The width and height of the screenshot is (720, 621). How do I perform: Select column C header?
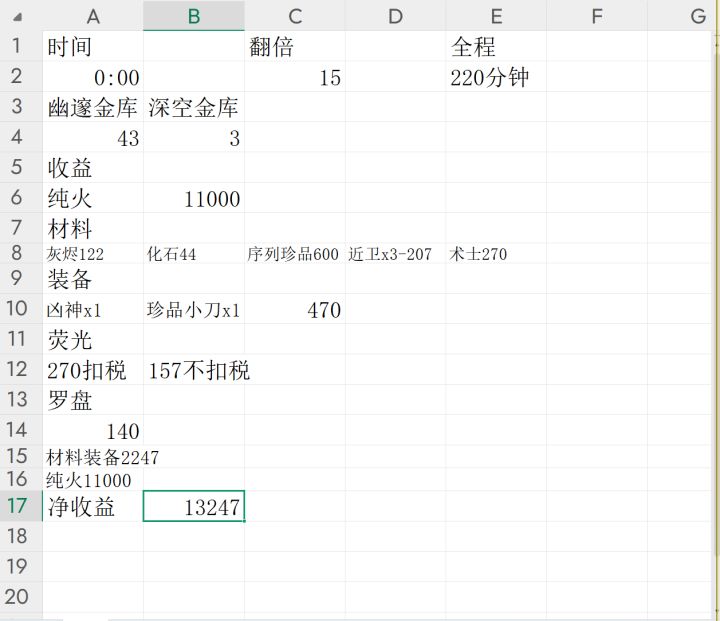[x=295, y=16]
